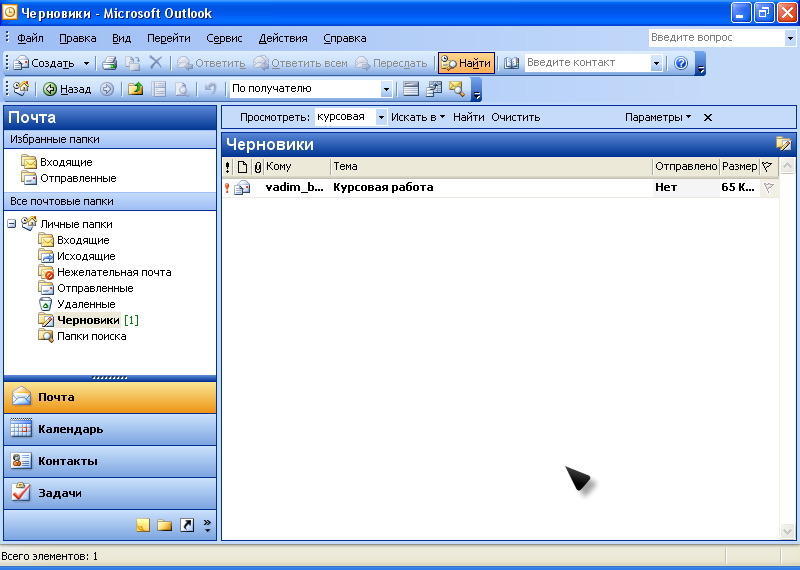Click the Folder List icon at bottom

164,525
